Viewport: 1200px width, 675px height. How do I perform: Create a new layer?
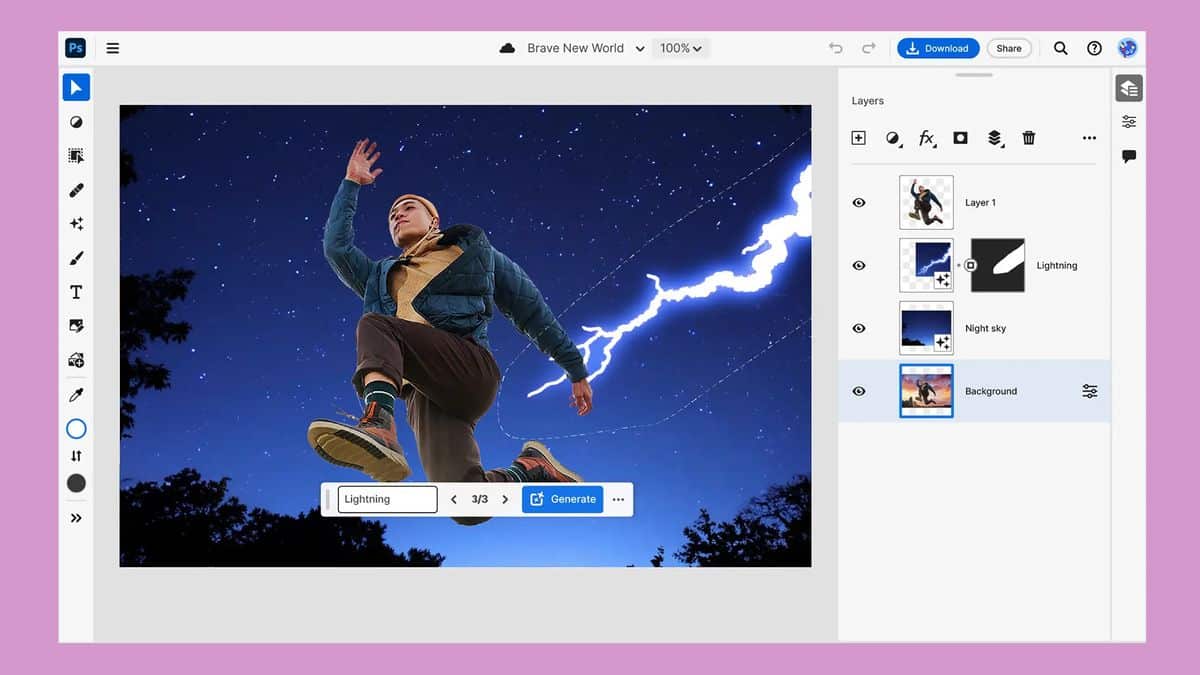click(x=858, y=138)
